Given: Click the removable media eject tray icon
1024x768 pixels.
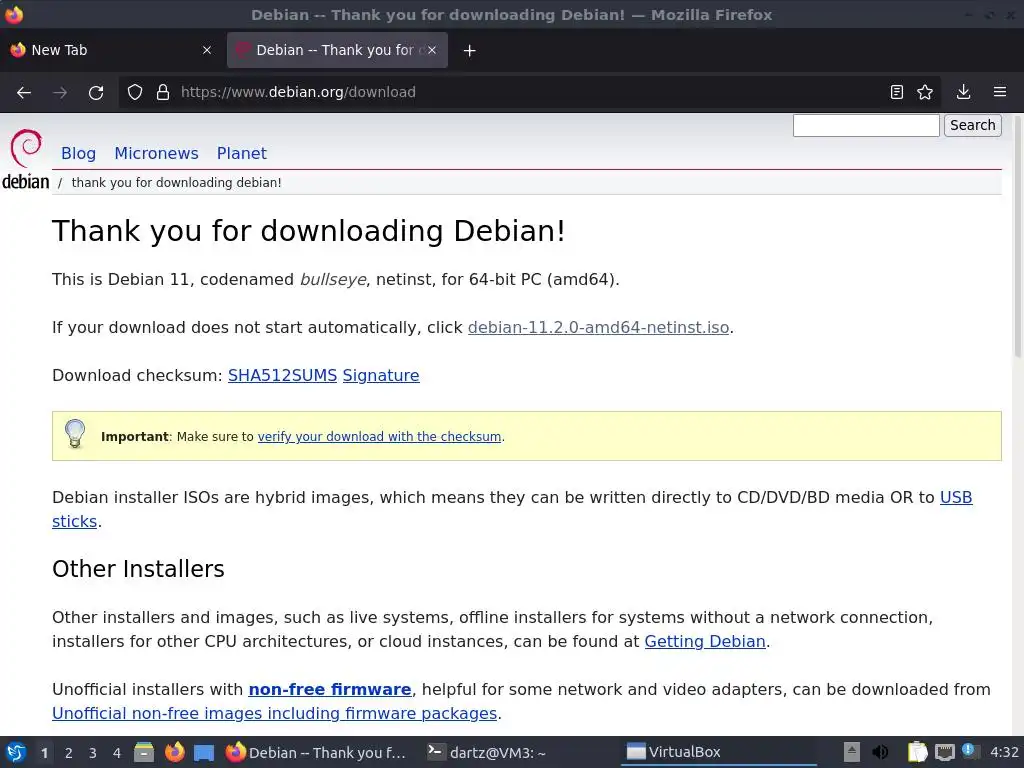Looking at the screenshot, I should tap(852, 752).
